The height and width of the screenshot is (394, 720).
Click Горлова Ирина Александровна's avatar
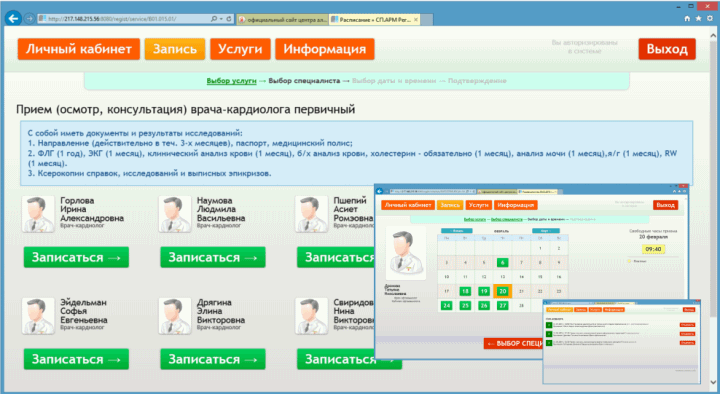(38, 214)
